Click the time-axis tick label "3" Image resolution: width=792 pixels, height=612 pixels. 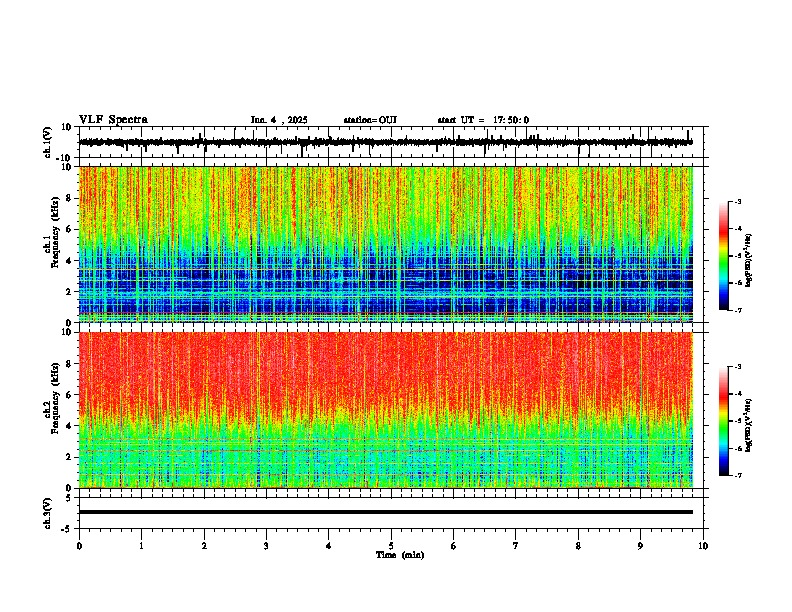(266, 546)
